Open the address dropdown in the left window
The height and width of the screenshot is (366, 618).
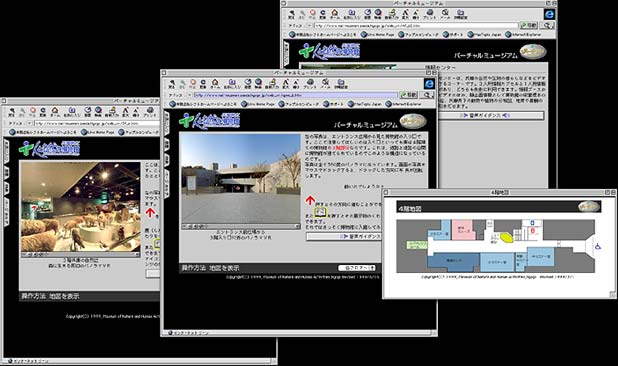30,124
